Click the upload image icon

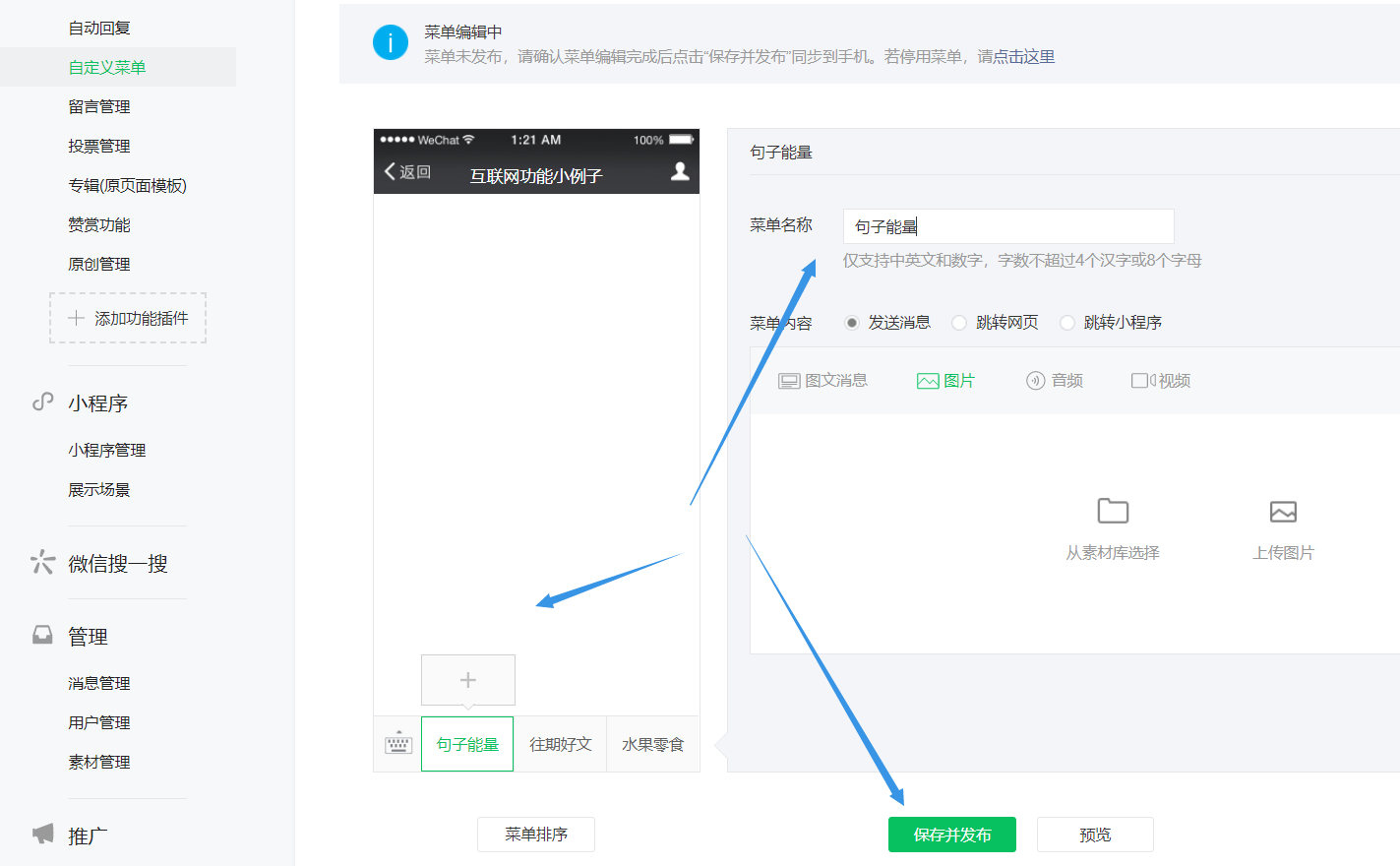[x=1283, y=512]
